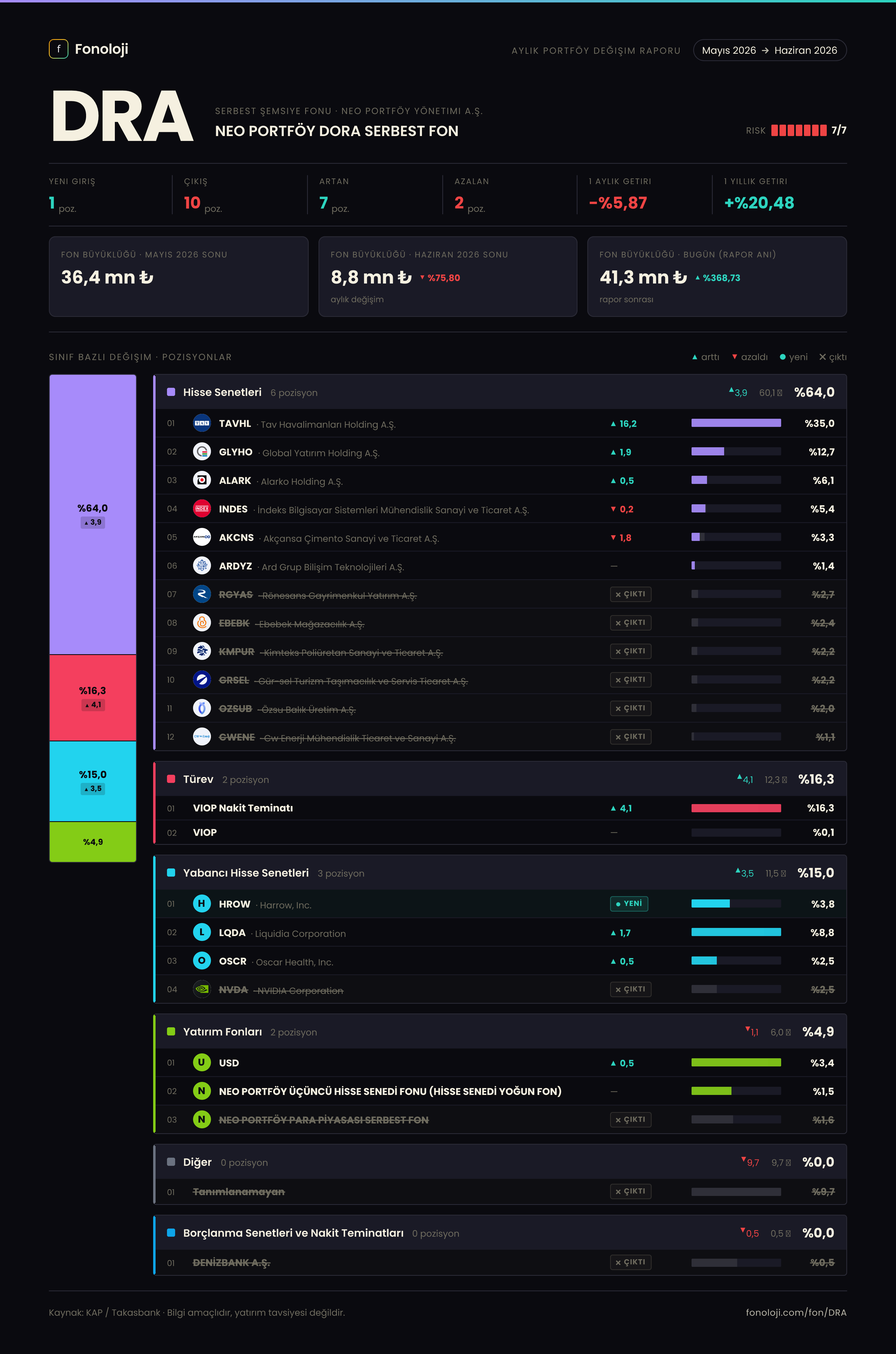
Task: Select the Diğer section header
Action: pos(501,1162)
